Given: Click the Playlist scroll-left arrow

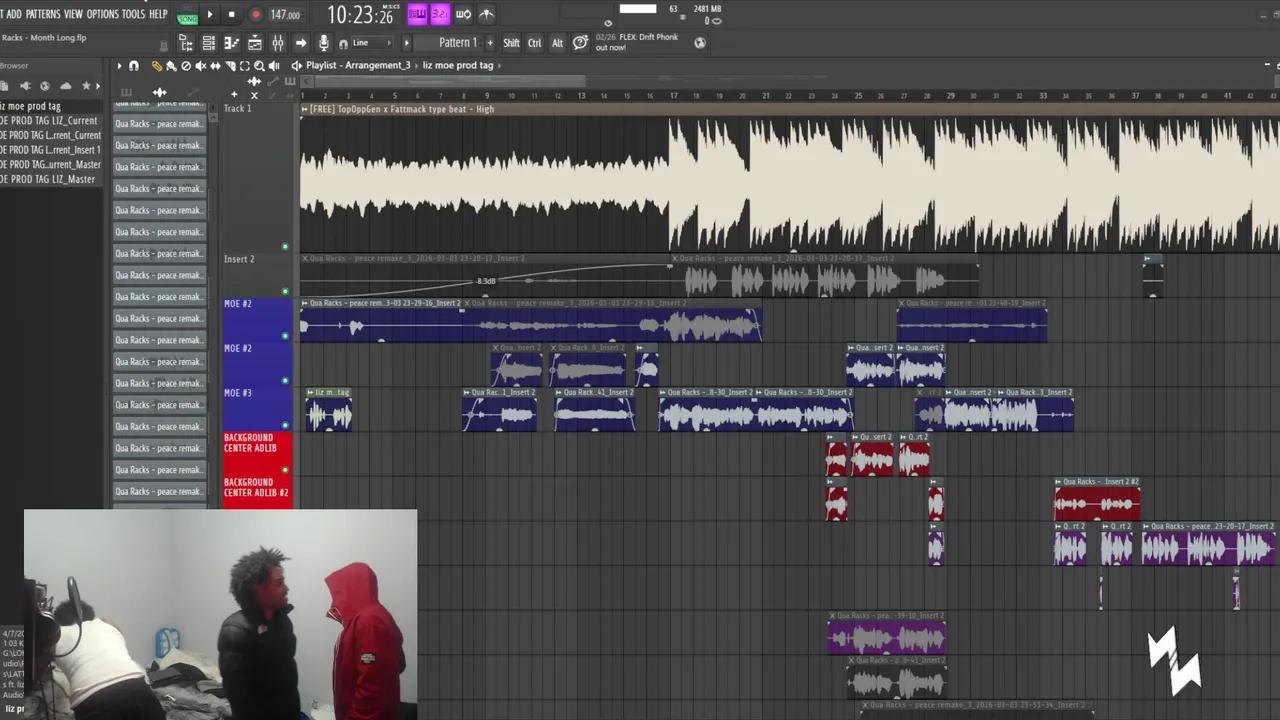Looking at the screenshot, I should coord(306,81).
